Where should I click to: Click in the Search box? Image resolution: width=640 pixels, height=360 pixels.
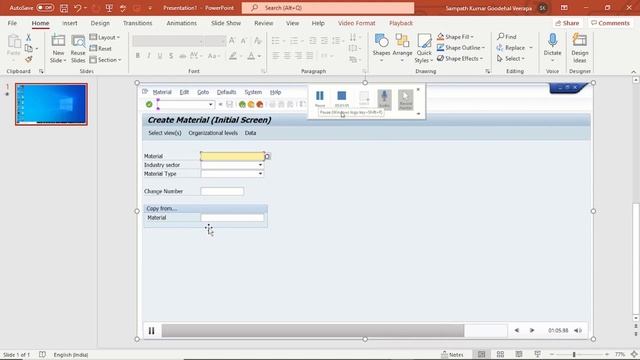(328, 8)
